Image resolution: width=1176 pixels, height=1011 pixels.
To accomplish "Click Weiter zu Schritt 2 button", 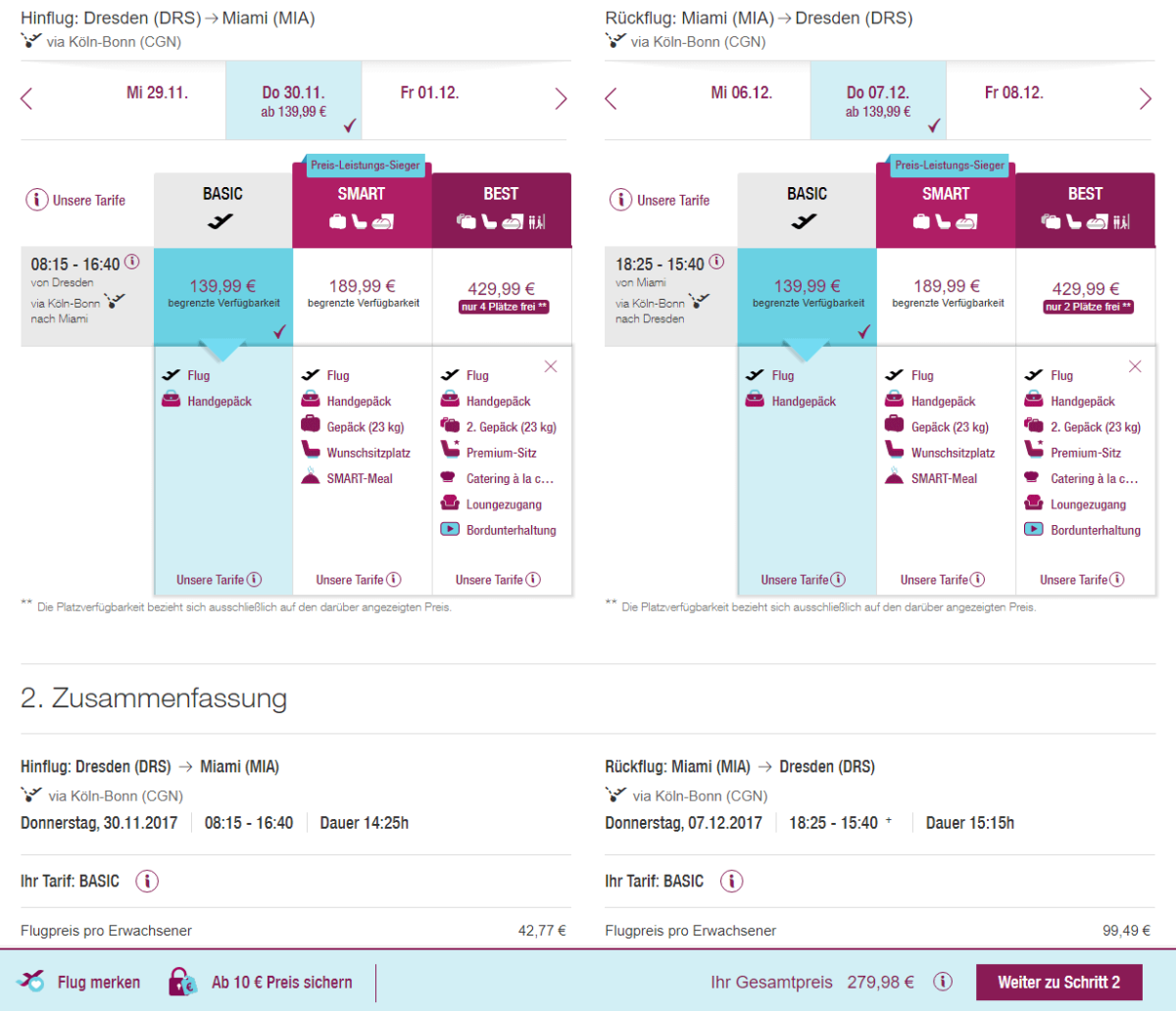I will coord(1058,983).
